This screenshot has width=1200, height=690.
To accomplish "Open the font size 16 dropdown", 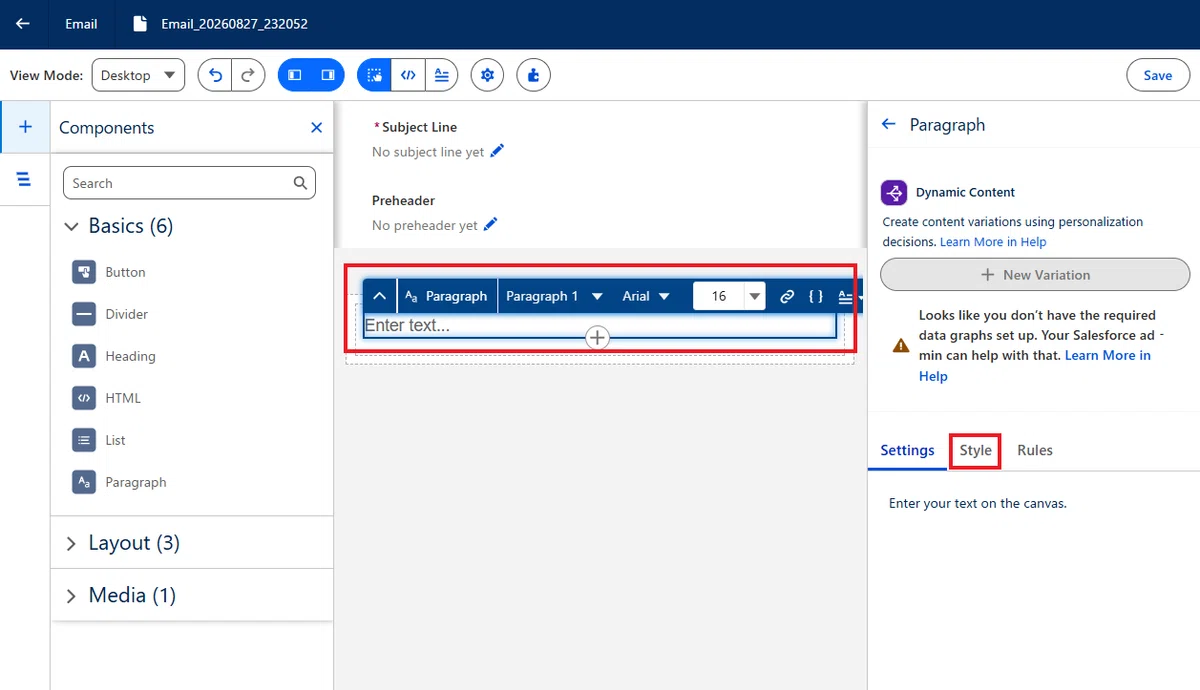I will (756, 296).
